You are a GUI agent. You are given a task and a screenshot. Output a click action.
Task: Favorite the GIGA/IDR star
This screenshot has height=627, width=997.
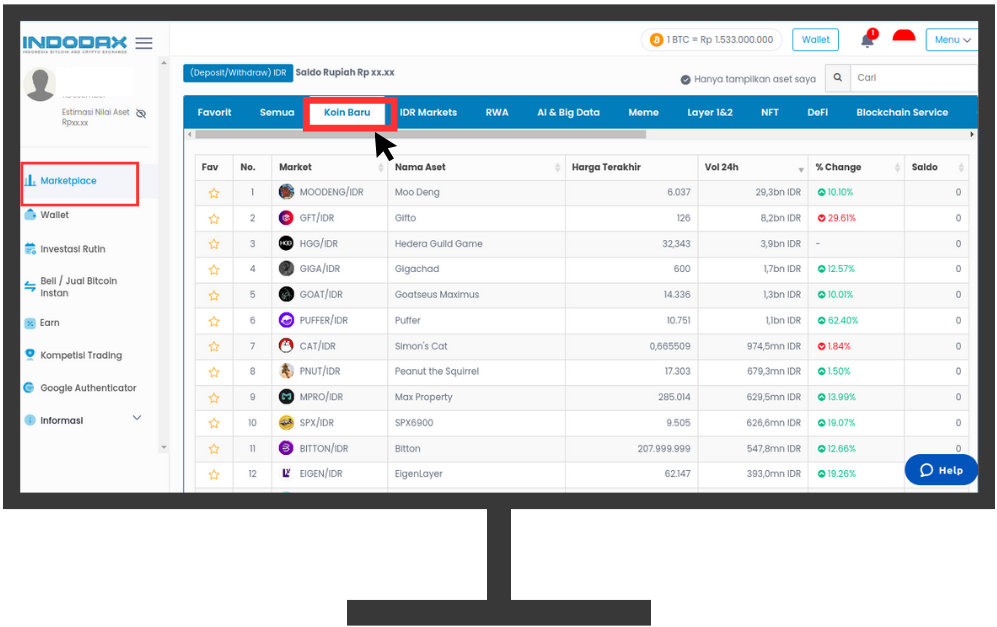point(214,270)
